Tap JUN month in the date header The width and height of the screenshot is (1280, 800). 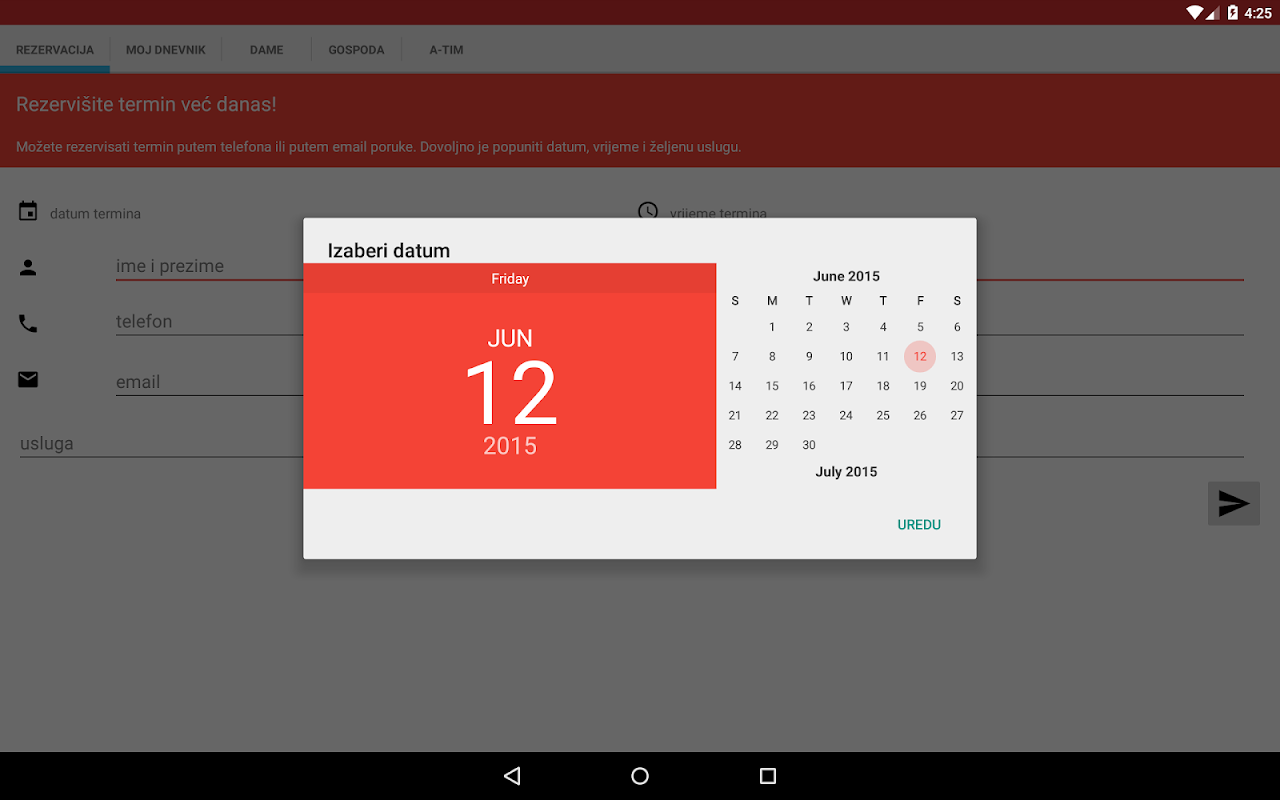pyautogui.click(x=510, y=339)
